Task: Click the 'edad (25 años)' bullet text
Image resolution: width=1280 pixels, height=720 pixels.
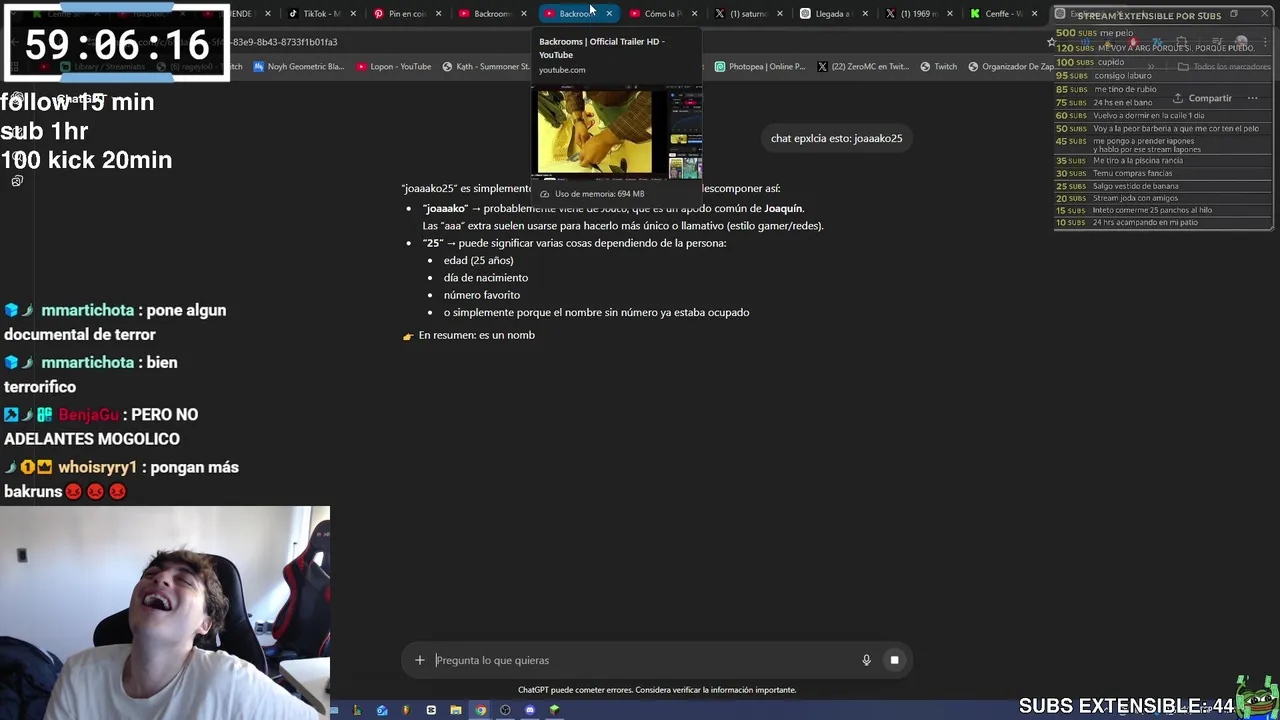Action: click(478, 260)
